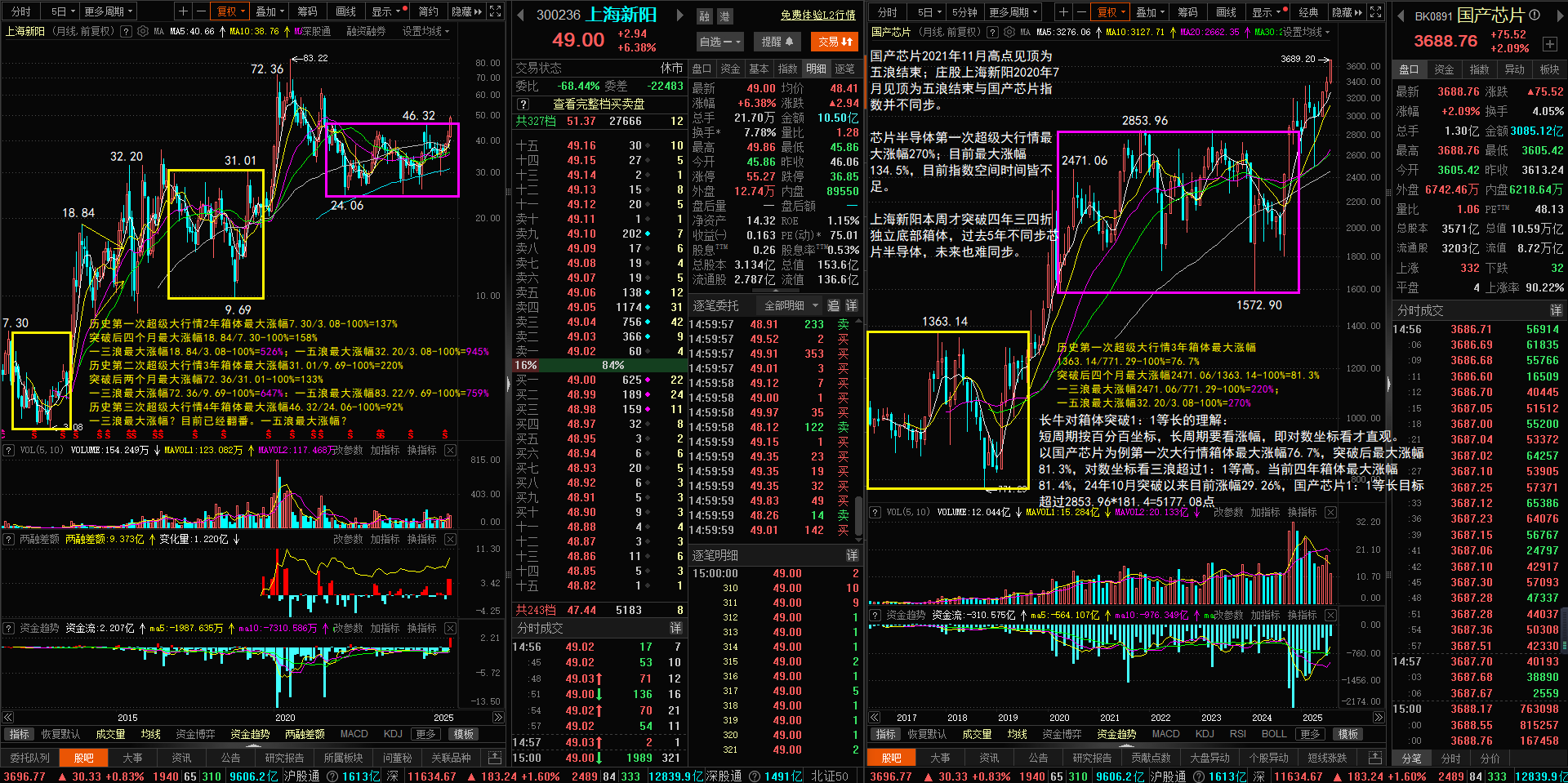Open MA settings gear in 国产芯片 chart
The width and height of the screenshot is (1568, 783).
(x=1009, y=32)
